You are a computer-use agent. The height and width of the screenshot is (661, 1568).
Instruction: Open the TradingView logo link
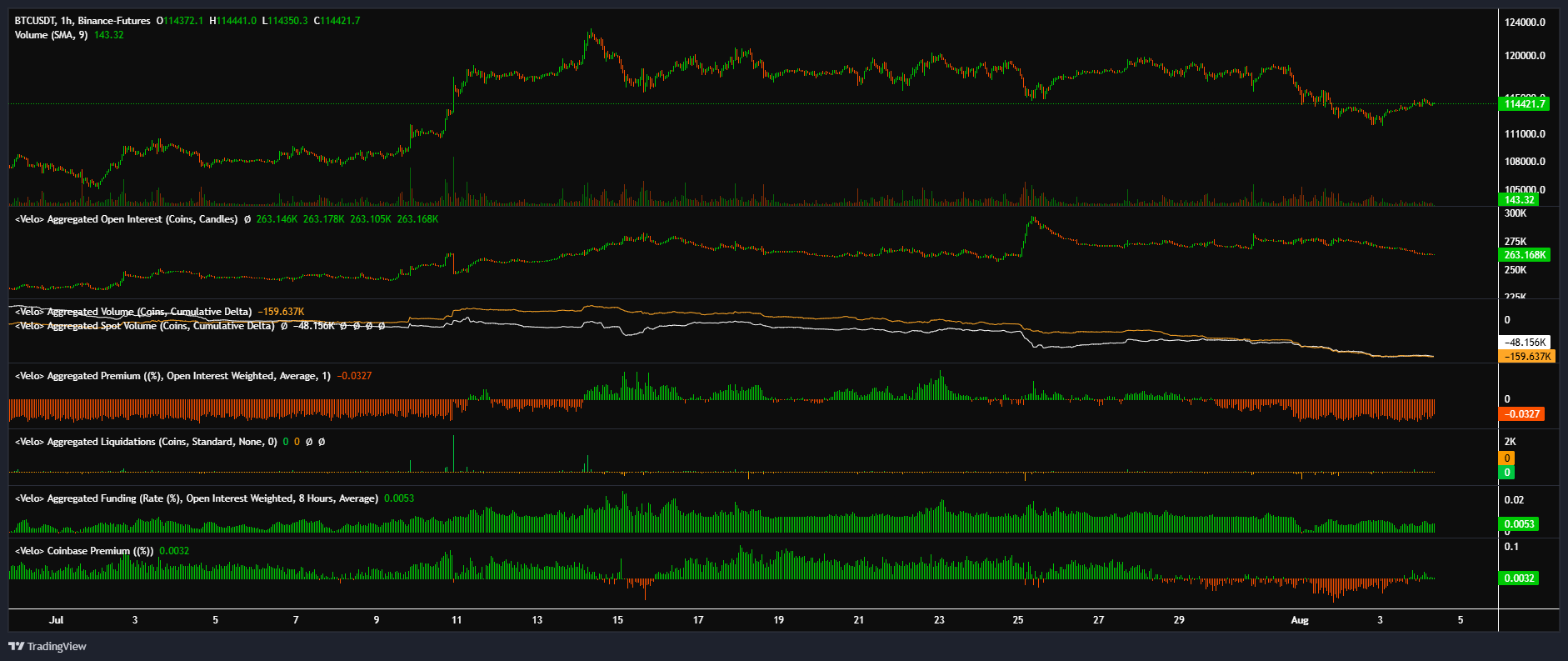point(47,646)
